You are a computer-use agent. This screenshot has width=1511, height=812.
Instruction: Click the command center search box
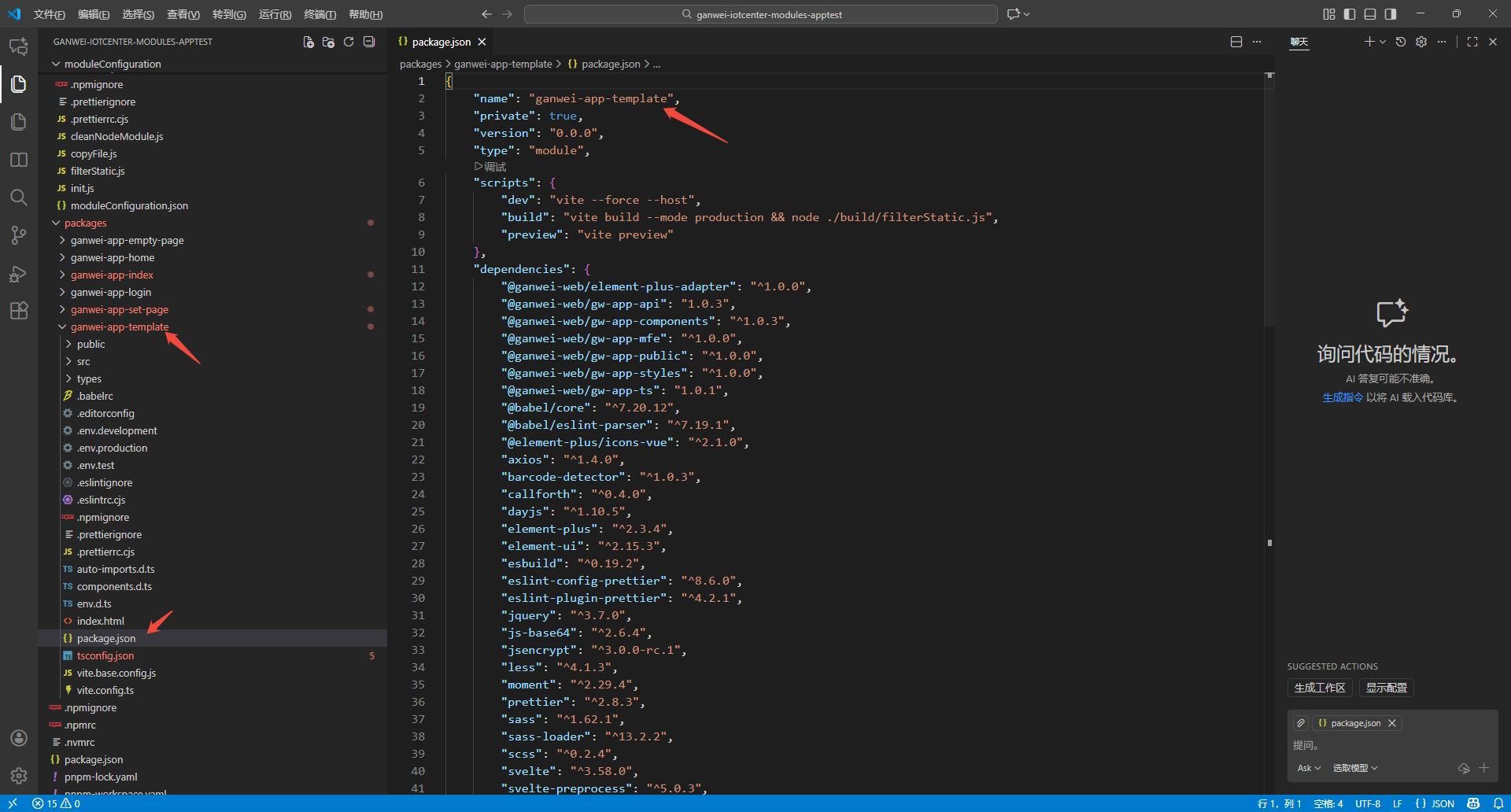click(760, 14)
